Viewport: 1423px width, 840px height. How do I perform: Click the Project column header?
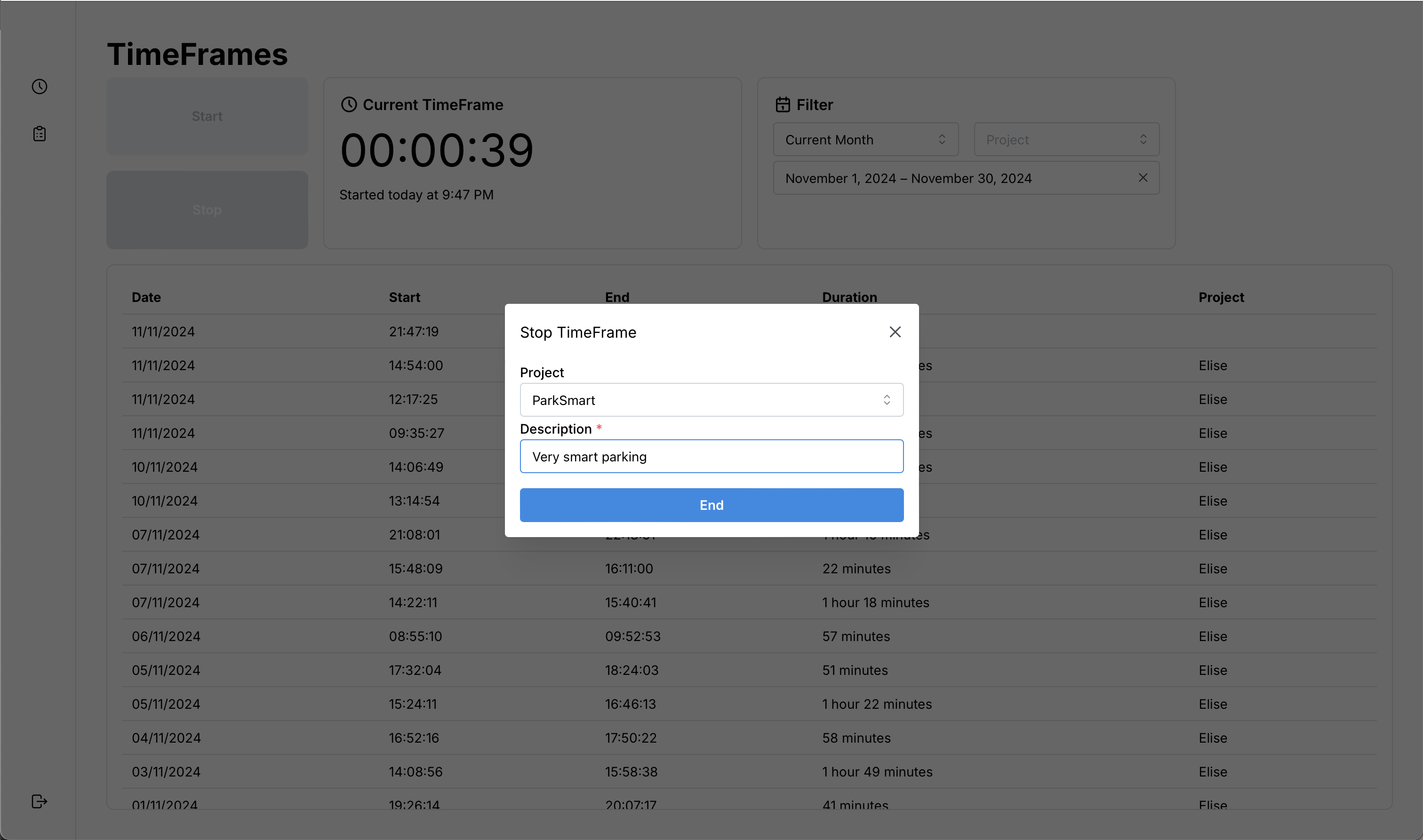[x=1221, y=297]
